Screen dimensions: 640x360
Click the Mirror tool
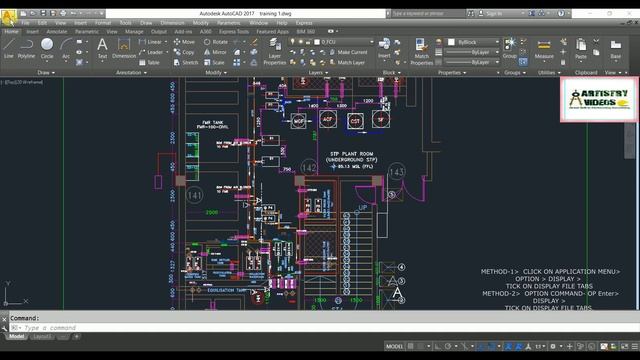click(215, 52)
